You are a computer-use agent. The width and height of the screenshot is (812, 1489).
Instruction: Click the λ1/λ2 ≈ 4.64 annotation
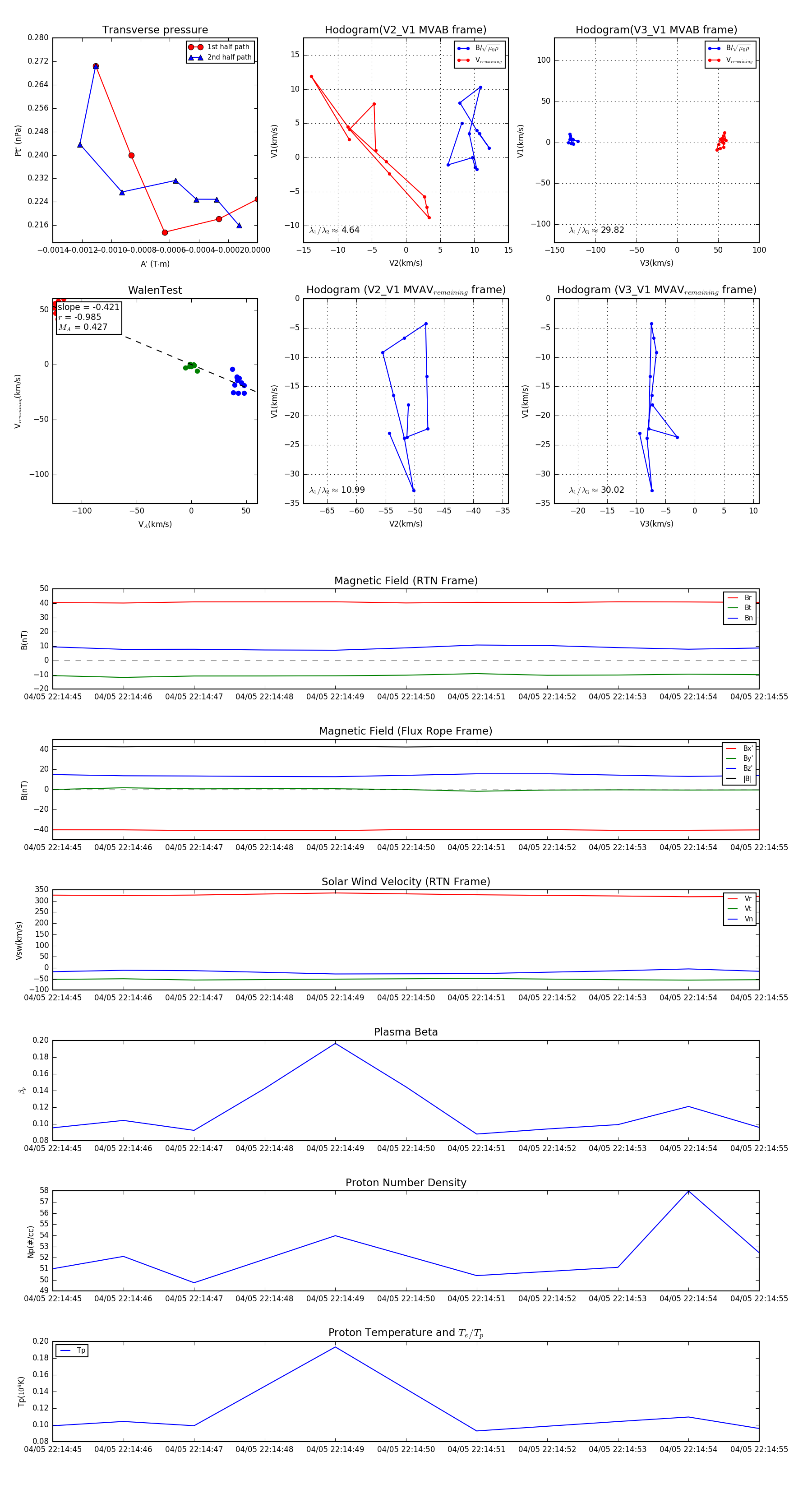click(334, 230)
